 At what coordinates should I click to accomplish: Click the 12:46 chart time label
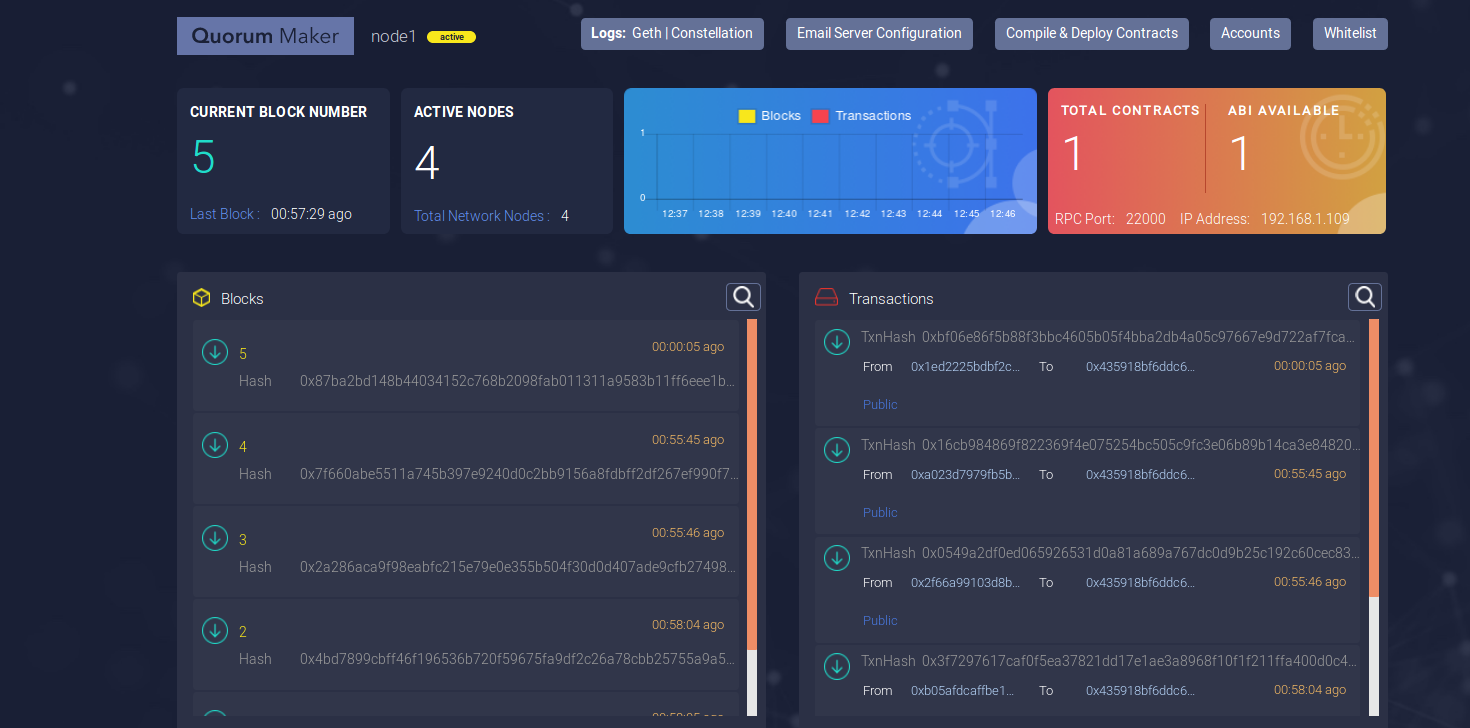point(1003,214)
